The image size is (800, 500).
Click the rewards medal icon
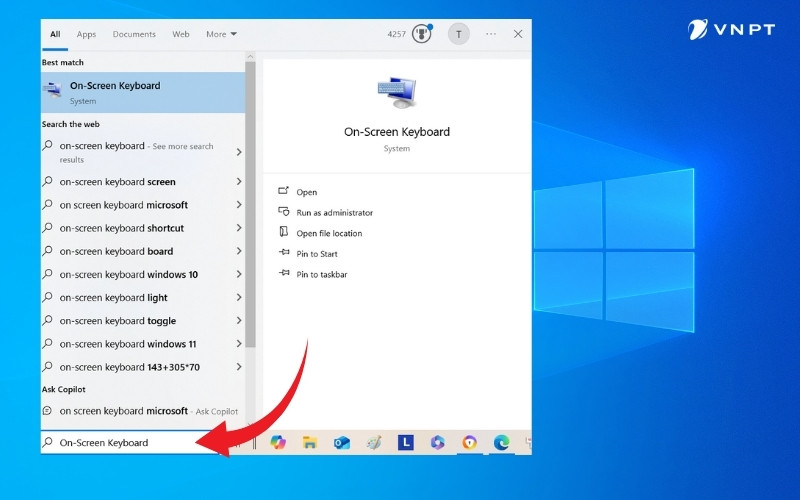tap(422, 34)
